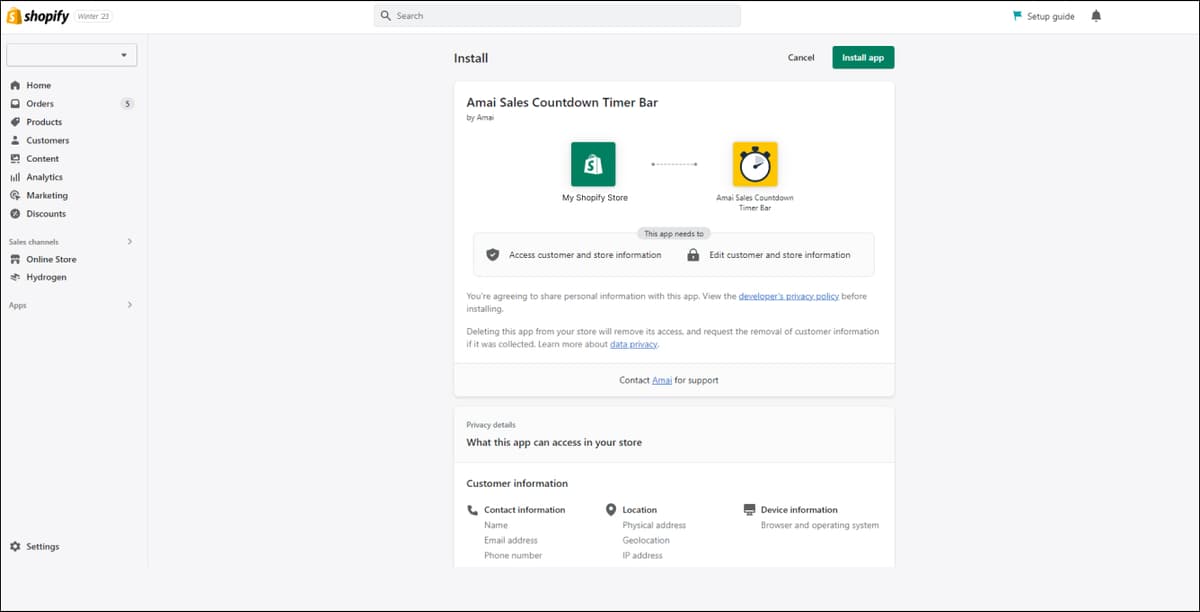Click the Home house icon
This screenshot has width=1200, height=612.
[15, 85]
